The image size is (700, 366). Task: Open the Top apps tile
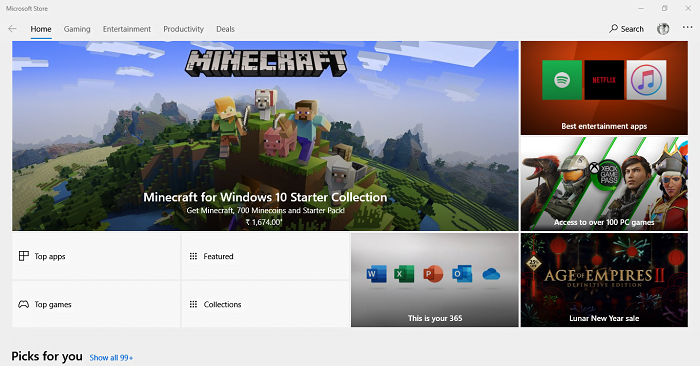pos(96,256)
